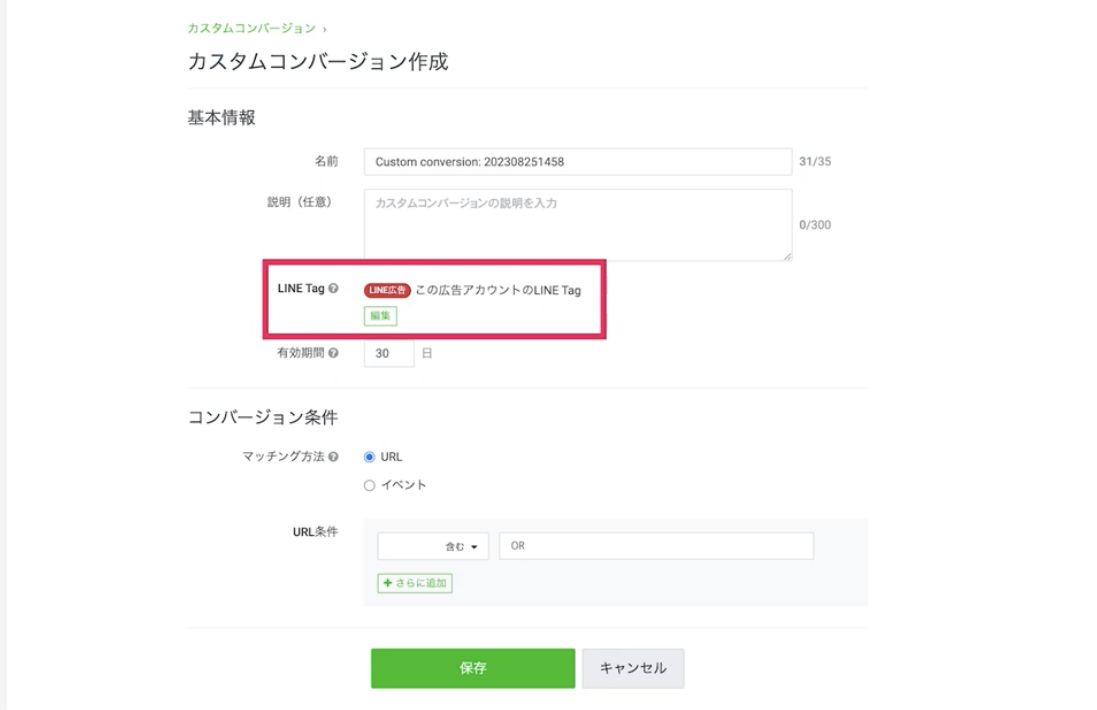Screen dimensions: 1097x710
Task: Select the イベント radio button
Action: point(369,485)
